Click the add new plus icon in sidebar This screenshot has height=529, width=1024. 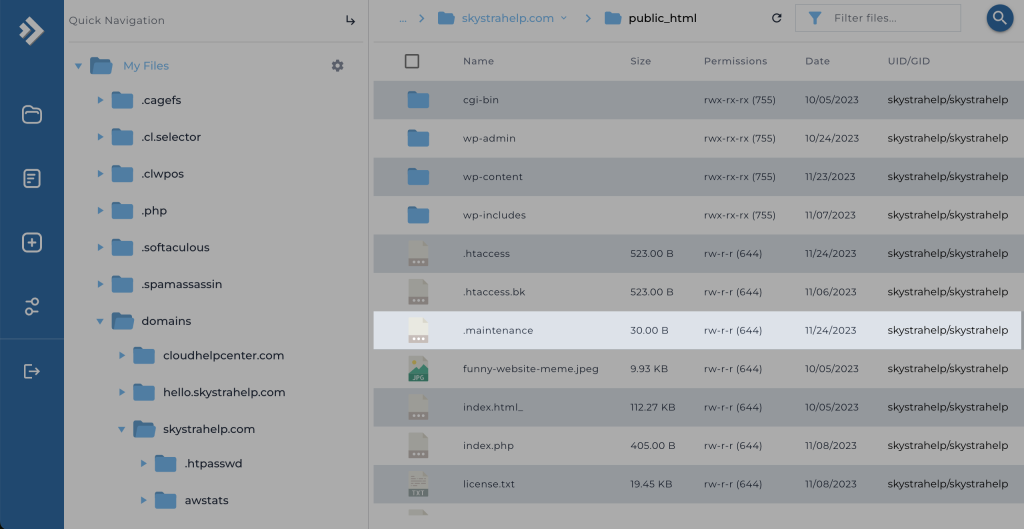tap(32, 243)
